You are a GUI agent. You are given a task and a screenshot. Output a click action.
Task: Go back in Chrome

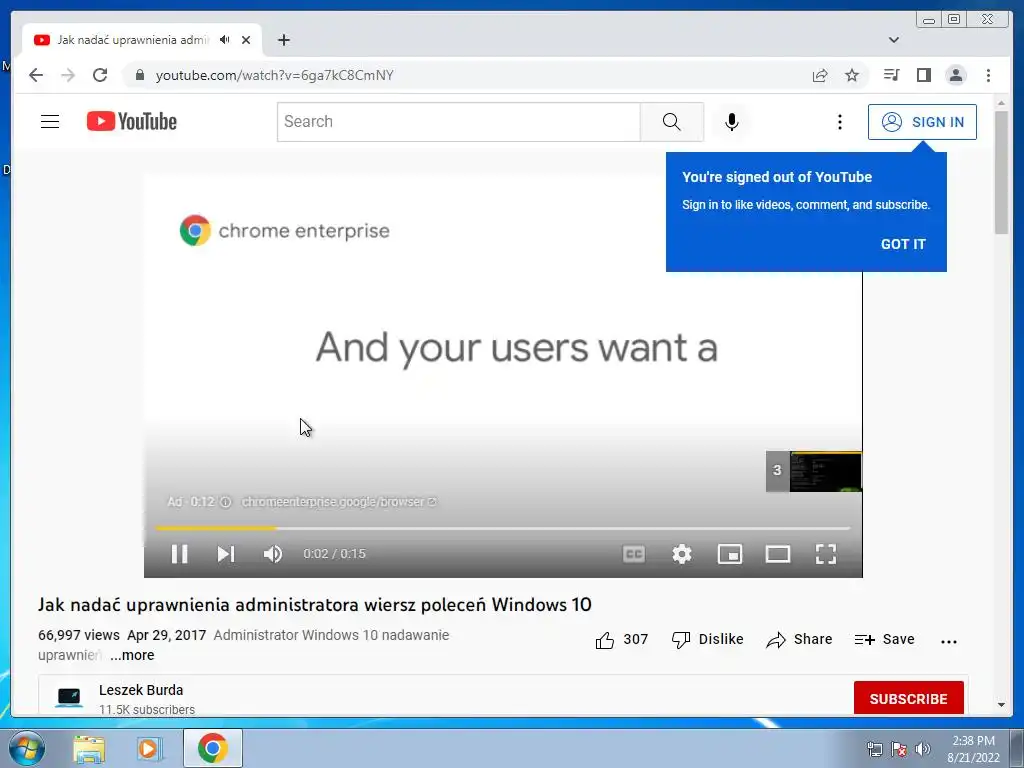(x=36, y=75)
